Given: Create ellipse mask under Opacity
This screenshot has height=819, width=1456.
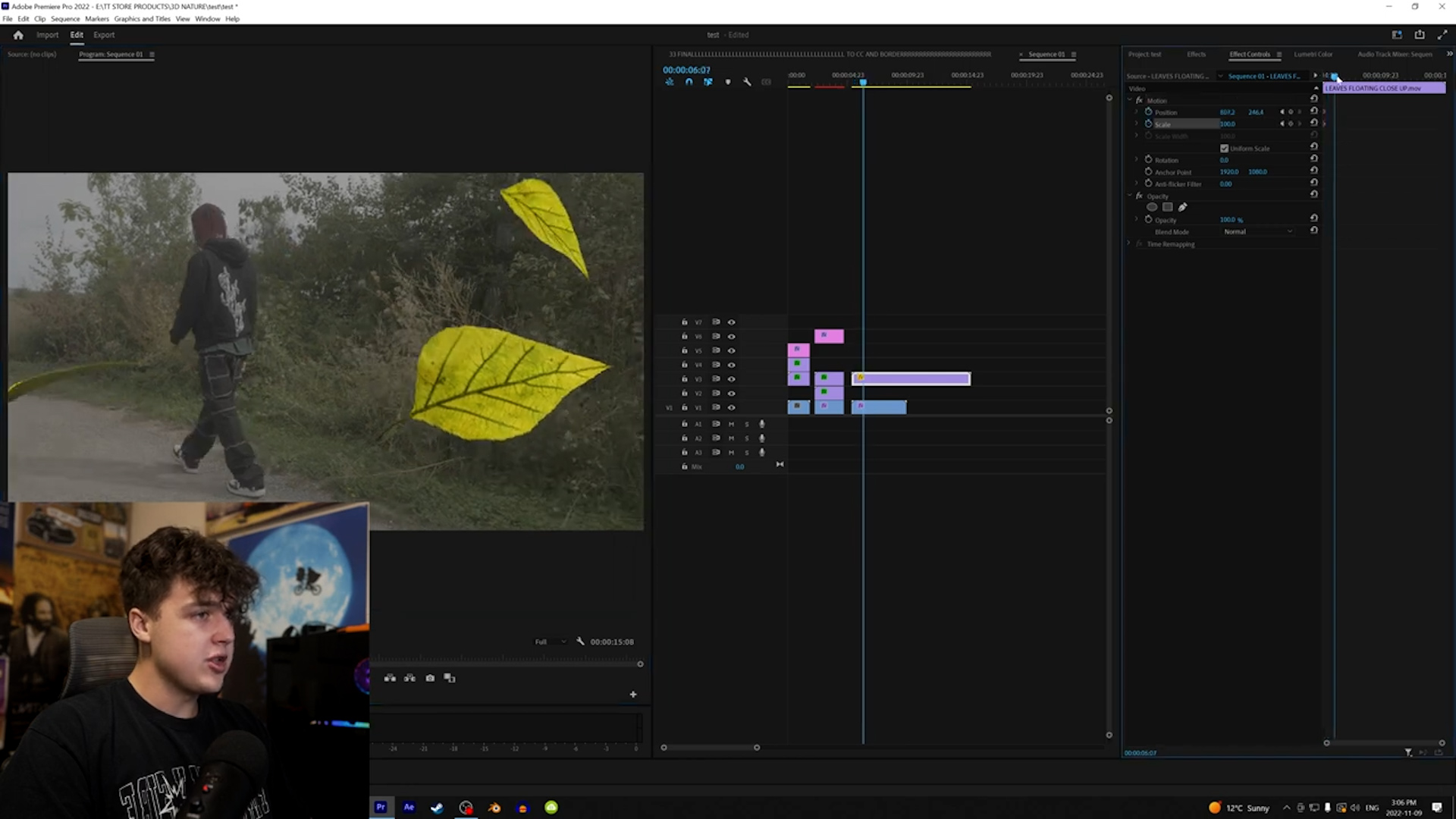Looking at the screenshot, I should pyautogui.click(x=1152, y=207).
